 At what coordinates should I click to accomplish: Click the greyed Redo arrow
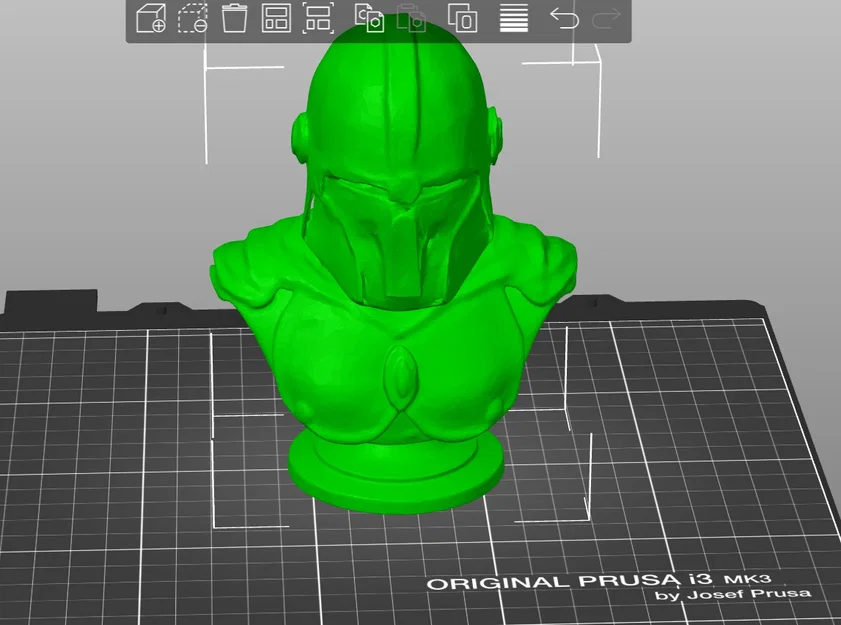click(606, 18)
